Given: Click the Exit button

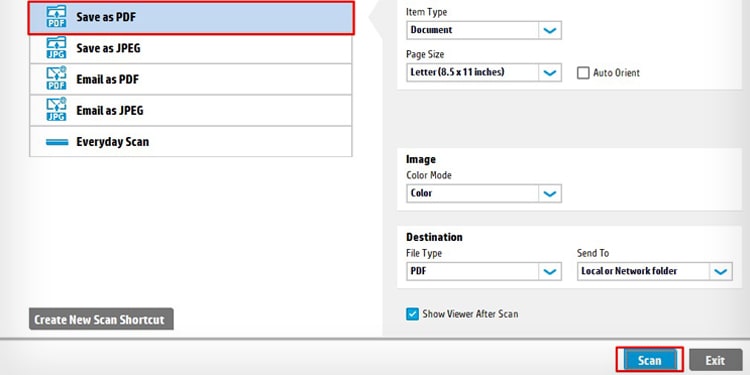Looking at the screenshot, I should [716, 360].
